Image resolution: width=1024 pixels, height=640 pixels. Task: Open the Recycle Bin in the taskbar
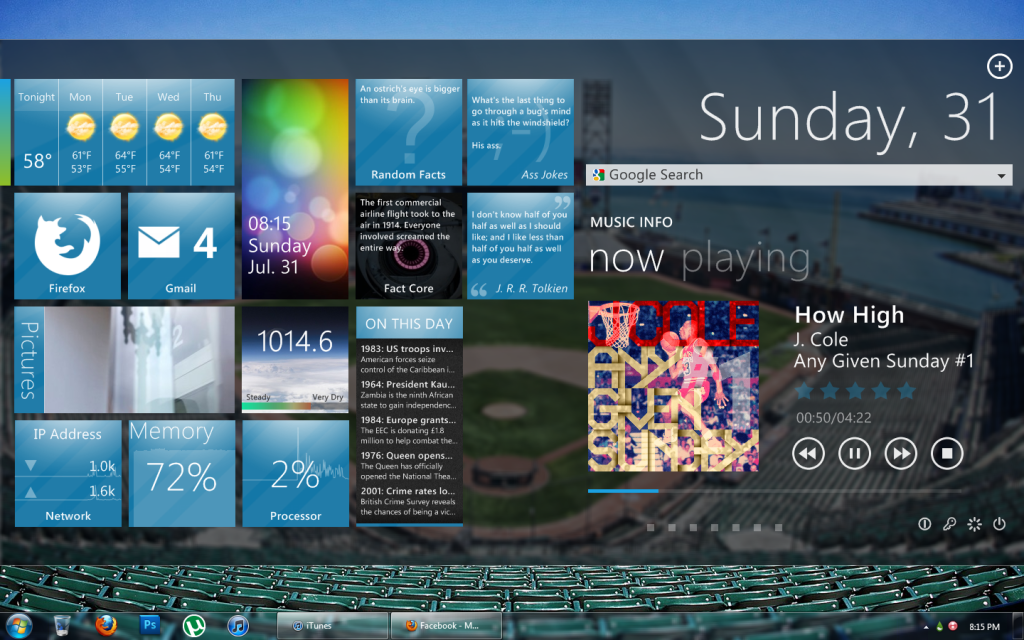[62, 625]
